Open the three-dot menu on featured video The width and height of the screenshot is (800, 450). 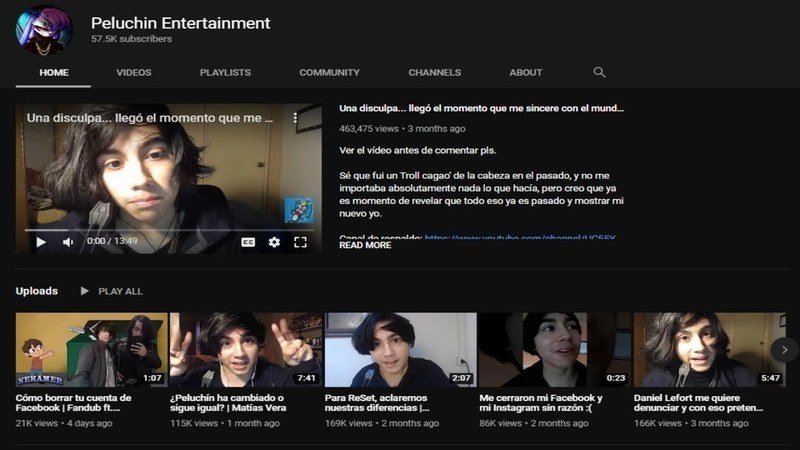pos(295,118)
